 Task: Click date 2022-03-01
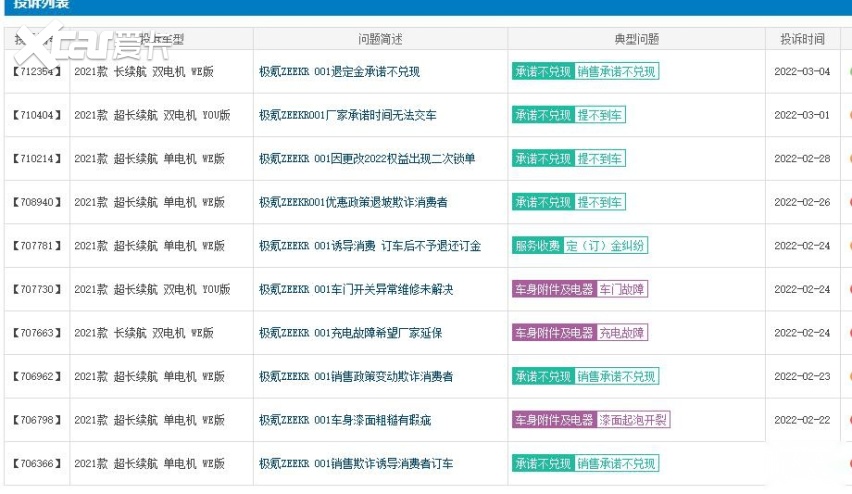[x=802, y=115]
